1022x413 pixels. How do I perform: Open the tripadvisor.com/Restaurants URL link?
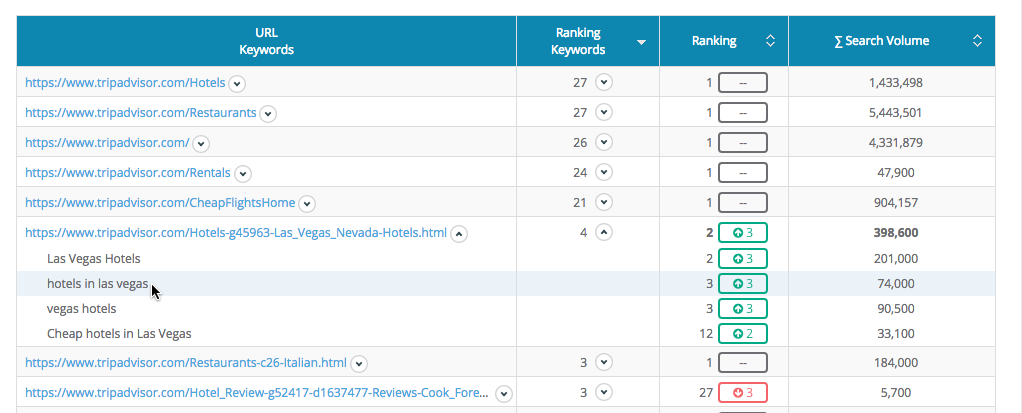141,113
